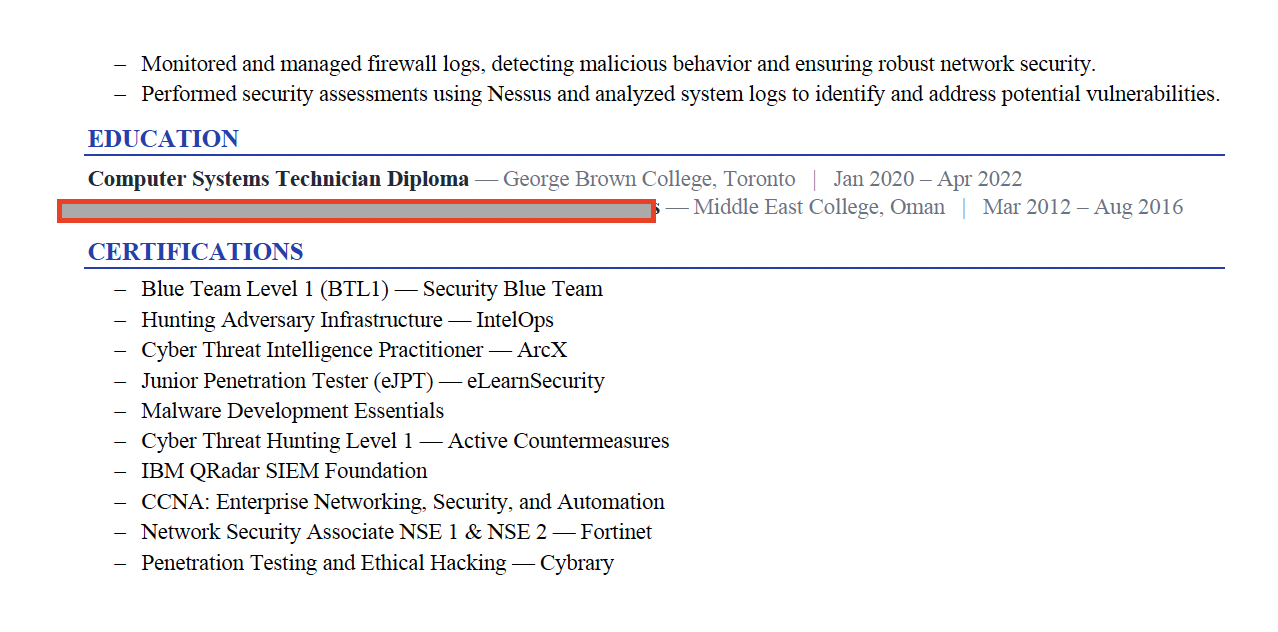
Task: Select the Cyber Threat Hunting Level 1 entry
Action: pos(405,441)
